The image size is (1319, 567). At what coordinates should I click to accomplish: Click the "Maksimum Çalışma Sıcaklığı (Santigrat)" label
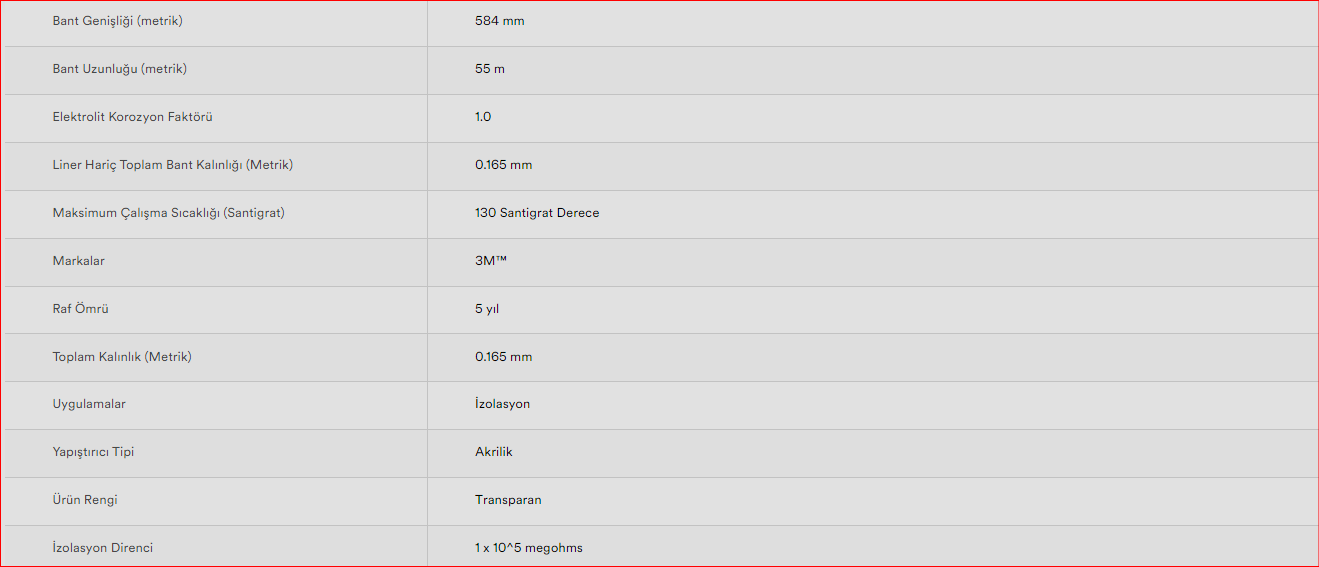[x=168, y=213]
